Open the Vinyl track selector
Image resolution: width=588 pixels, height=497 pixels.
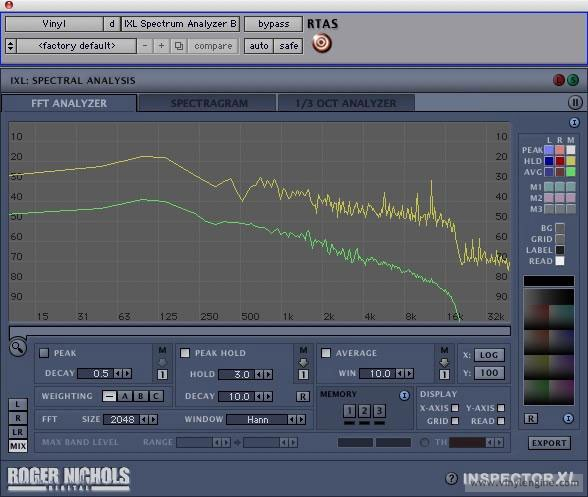(54, 24)
